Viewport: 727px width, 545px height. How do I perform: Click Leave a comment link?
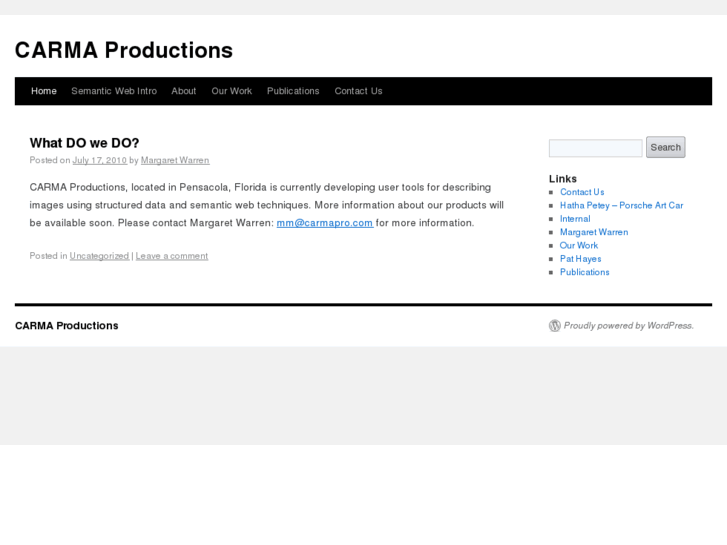click(x=172, y=256)
